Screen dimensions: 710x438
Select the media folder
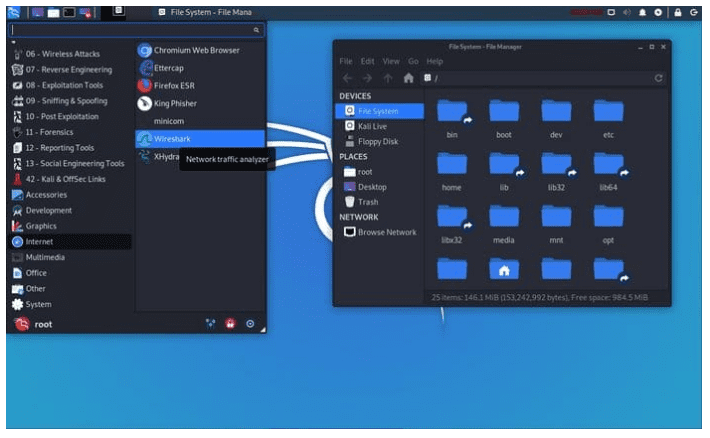[504, 225]
